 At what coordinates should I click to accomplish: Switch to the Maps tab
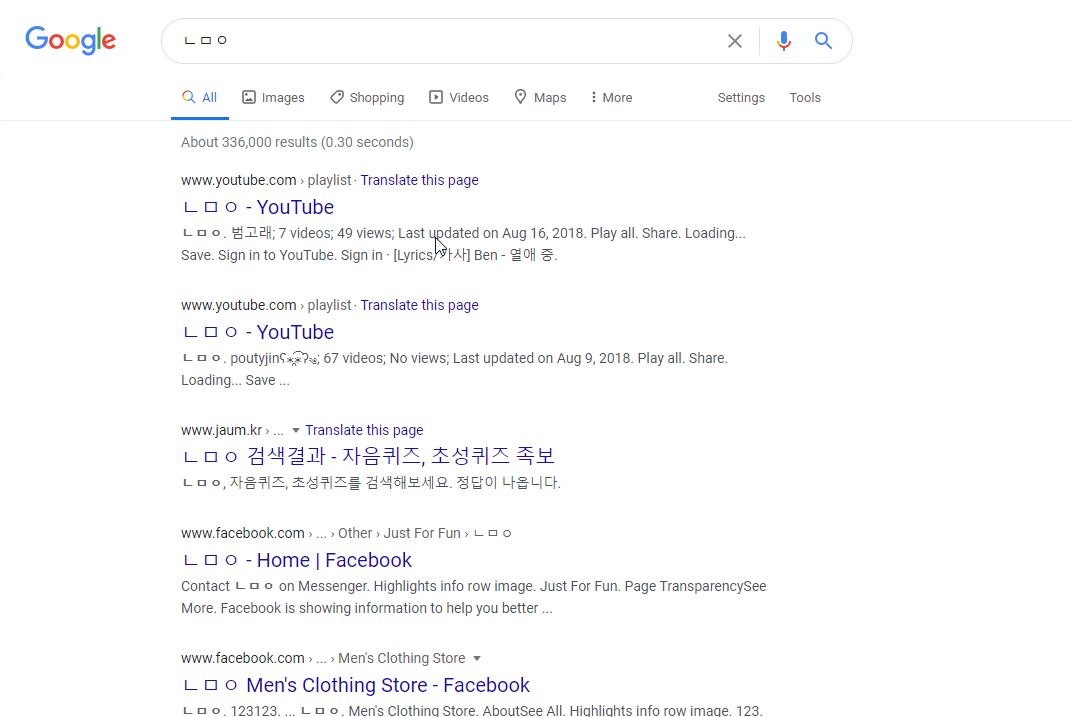(x=541, y=98)
